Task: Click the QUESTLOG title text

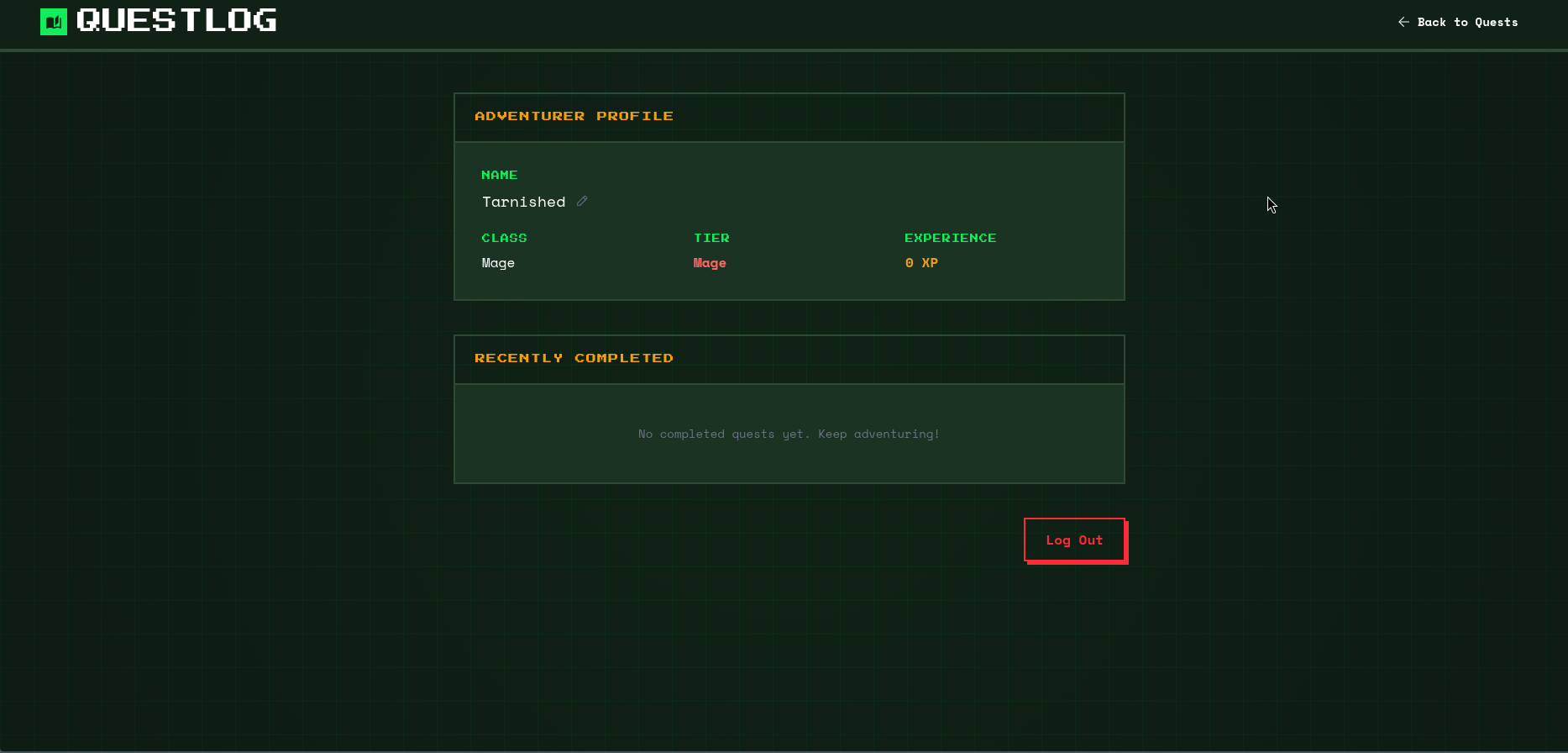Action: click(x=176, y=21)
